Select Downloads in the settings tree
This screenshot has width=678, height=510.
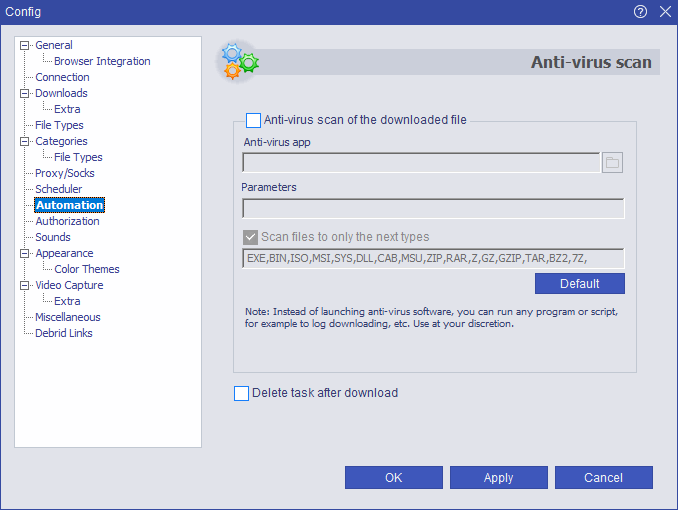(61, 93)
